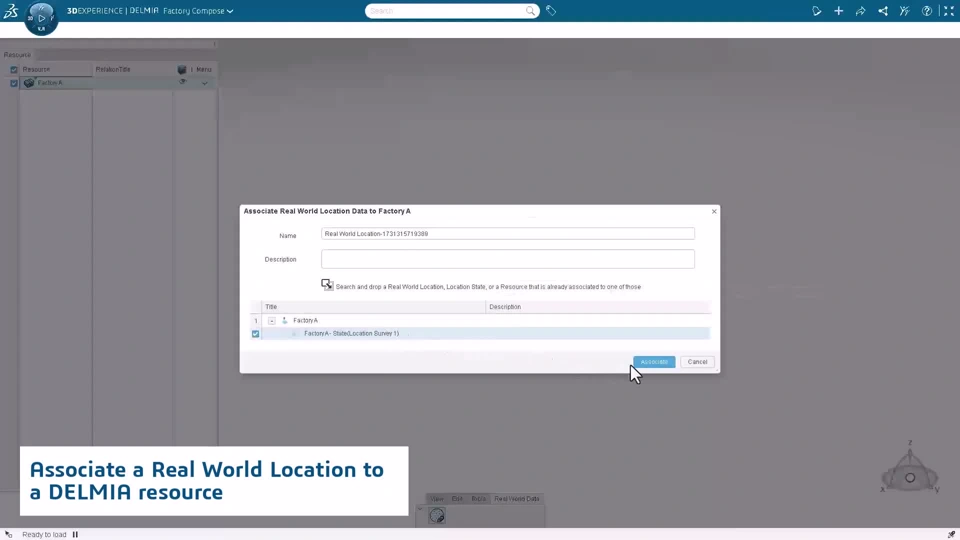Open the tag icon beside search
This screenshot has width=960, height=540.
pyautogui.click(x=551, y=10)
